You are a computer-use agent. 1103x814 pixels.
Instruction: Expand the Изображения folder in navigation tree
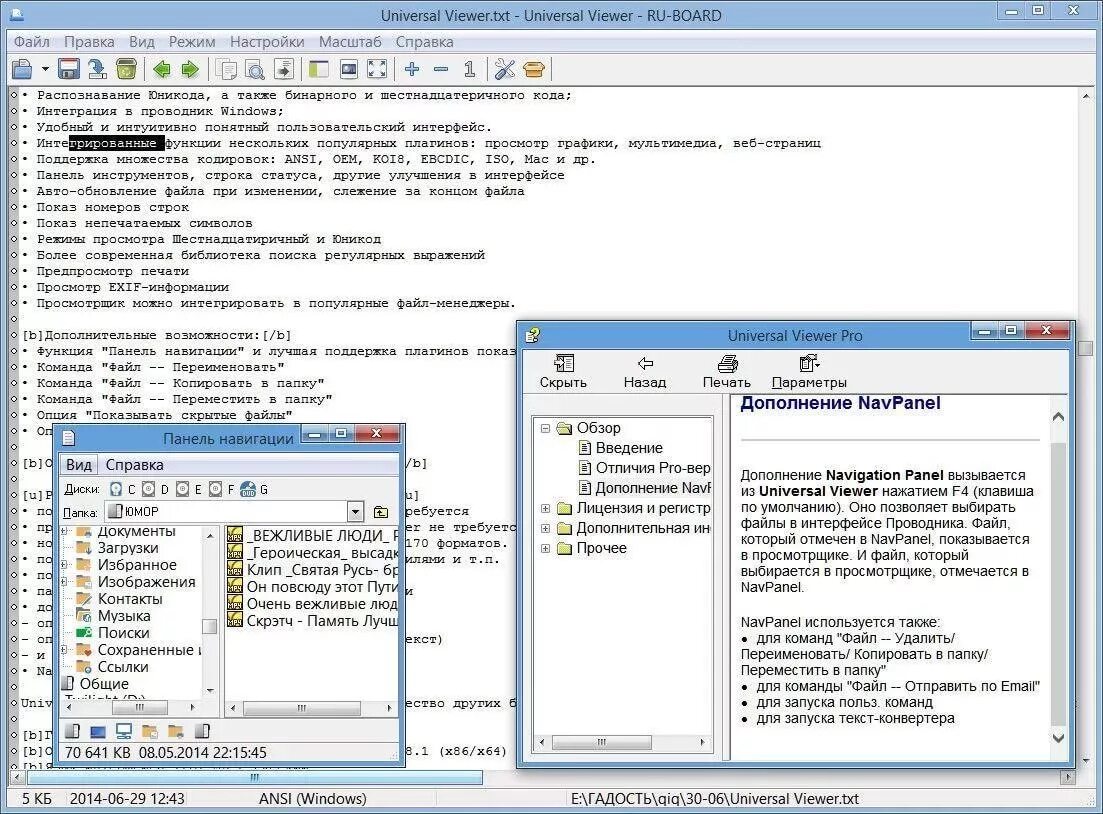(x=65, y=582)
